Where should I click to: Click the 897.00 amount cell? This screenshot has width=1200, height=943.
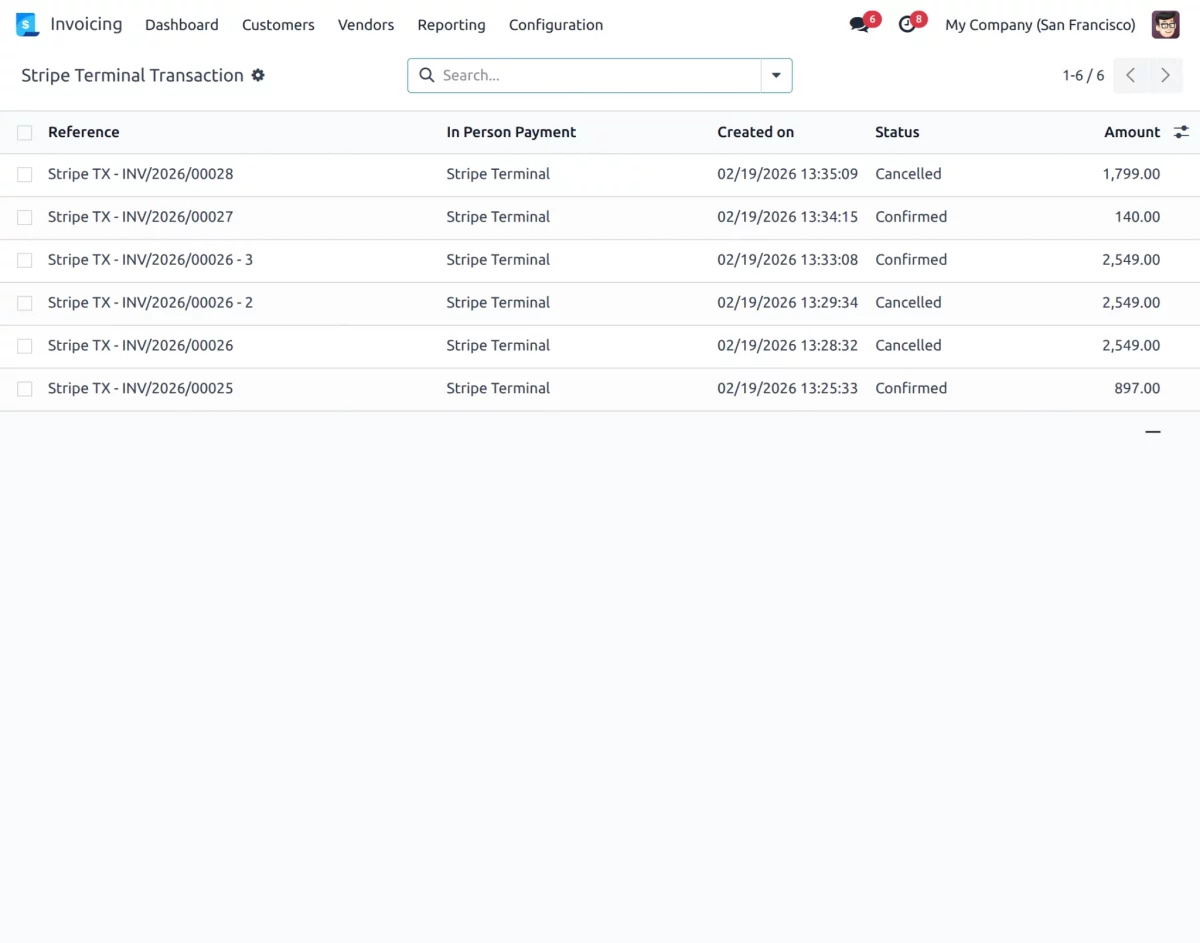tap(1138, 389)
